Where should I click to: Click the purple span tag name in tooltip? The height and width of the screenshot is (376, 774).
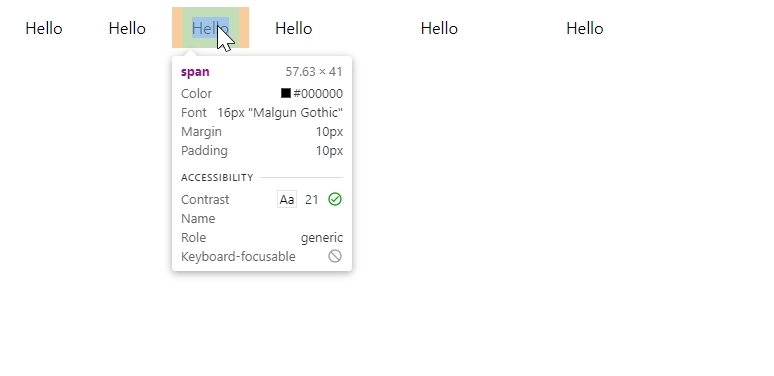click(195, 72)
